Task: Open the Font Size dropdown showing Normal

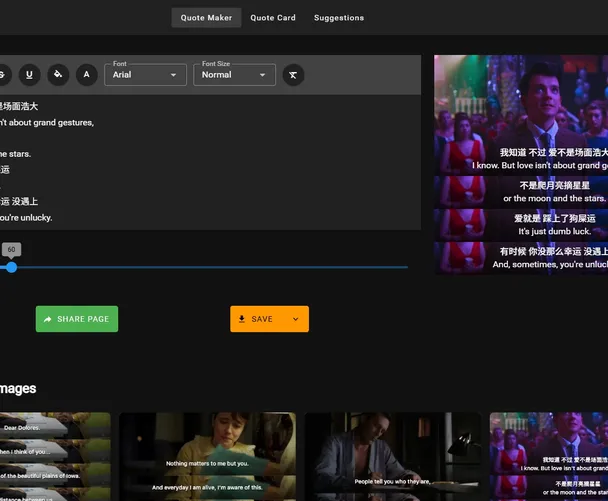Action: [x=234, y=74]
